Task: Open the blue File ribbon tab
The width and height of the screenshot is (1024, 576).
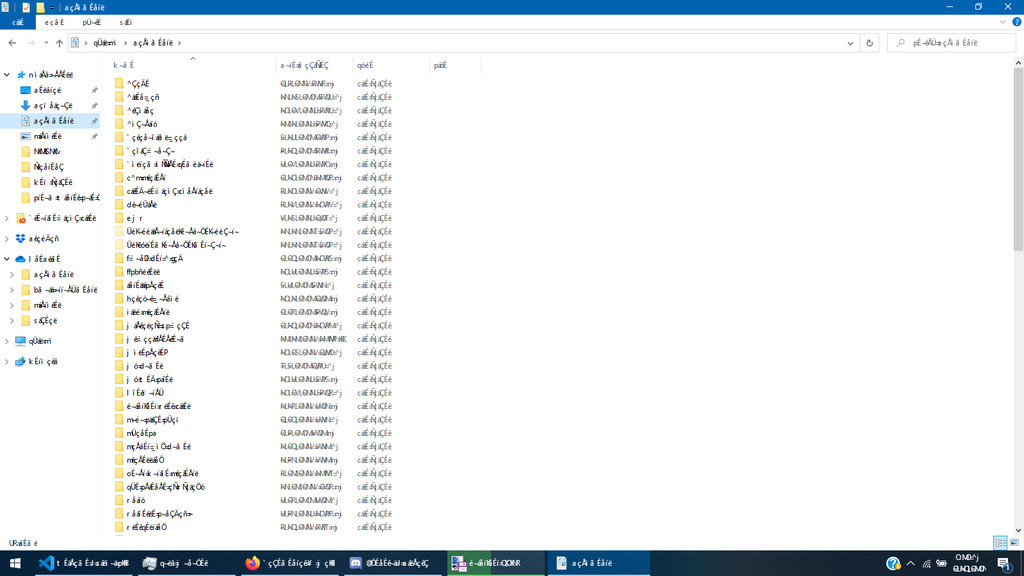Action: tap(19, 21)
